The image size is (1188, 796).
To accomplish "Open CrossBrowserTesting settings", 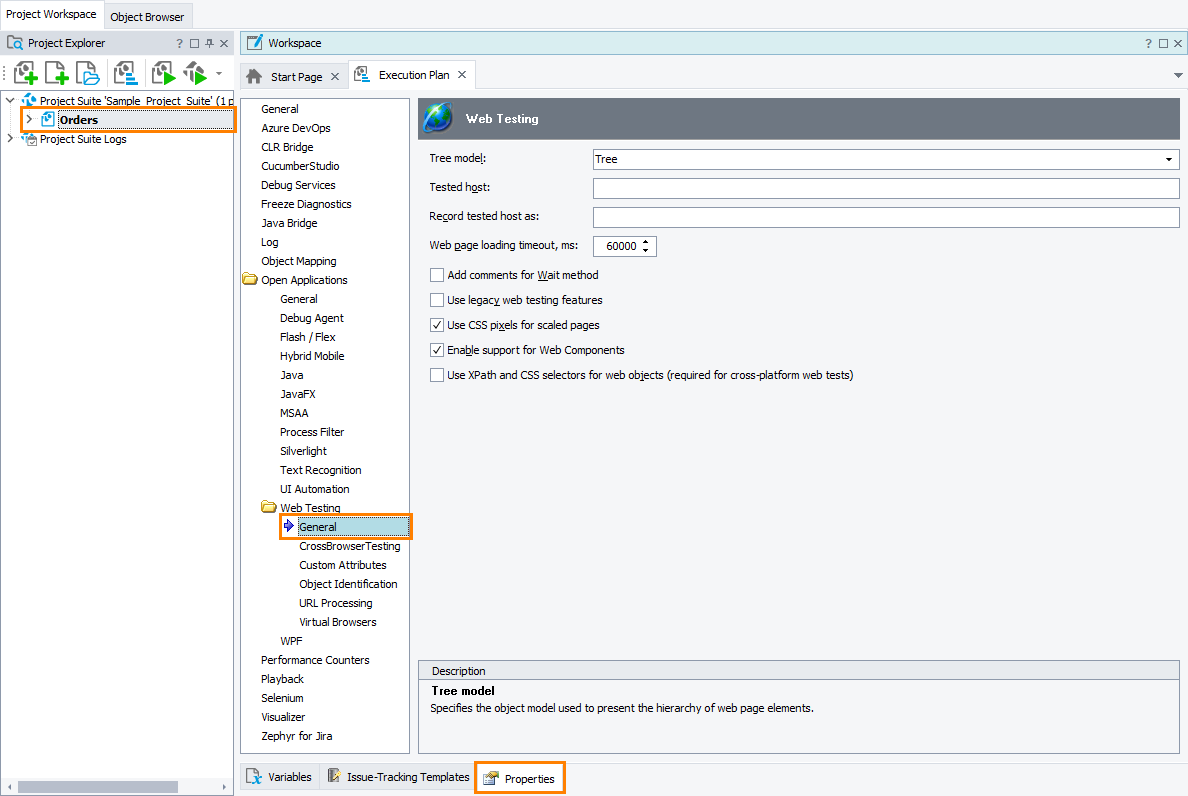I will tap(349, 546).
